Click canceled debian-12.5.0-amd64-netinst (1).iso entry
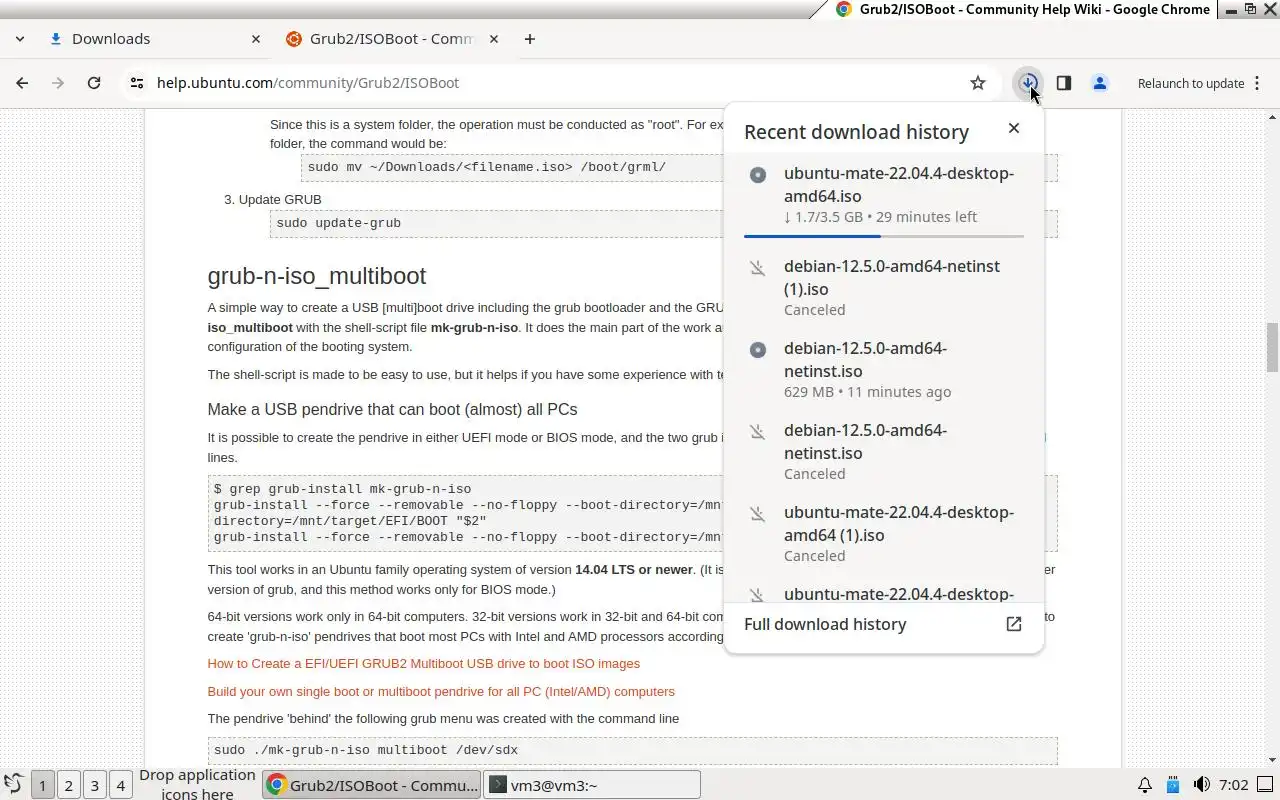1280x800 pixels. 884,288
